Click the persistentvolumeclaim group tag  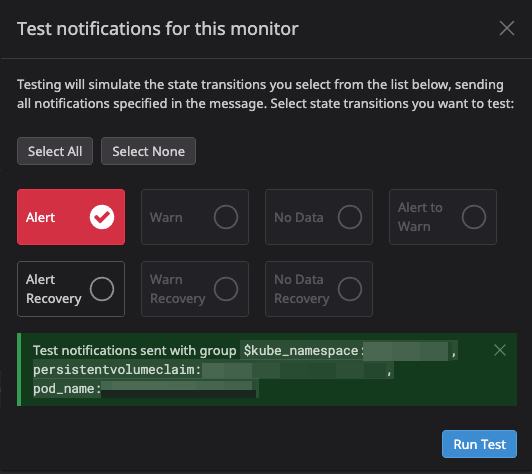213,369
